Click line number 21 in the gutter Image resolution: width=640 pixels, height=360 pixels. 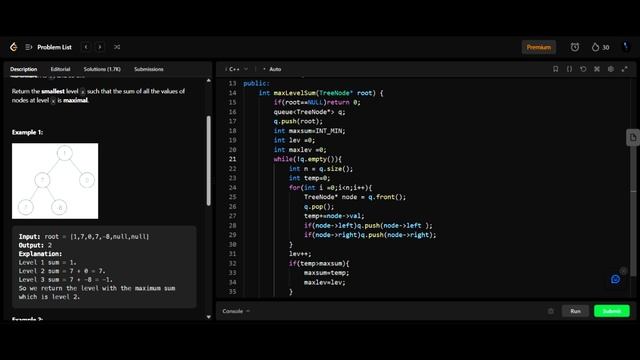click(x=232, y=159)
